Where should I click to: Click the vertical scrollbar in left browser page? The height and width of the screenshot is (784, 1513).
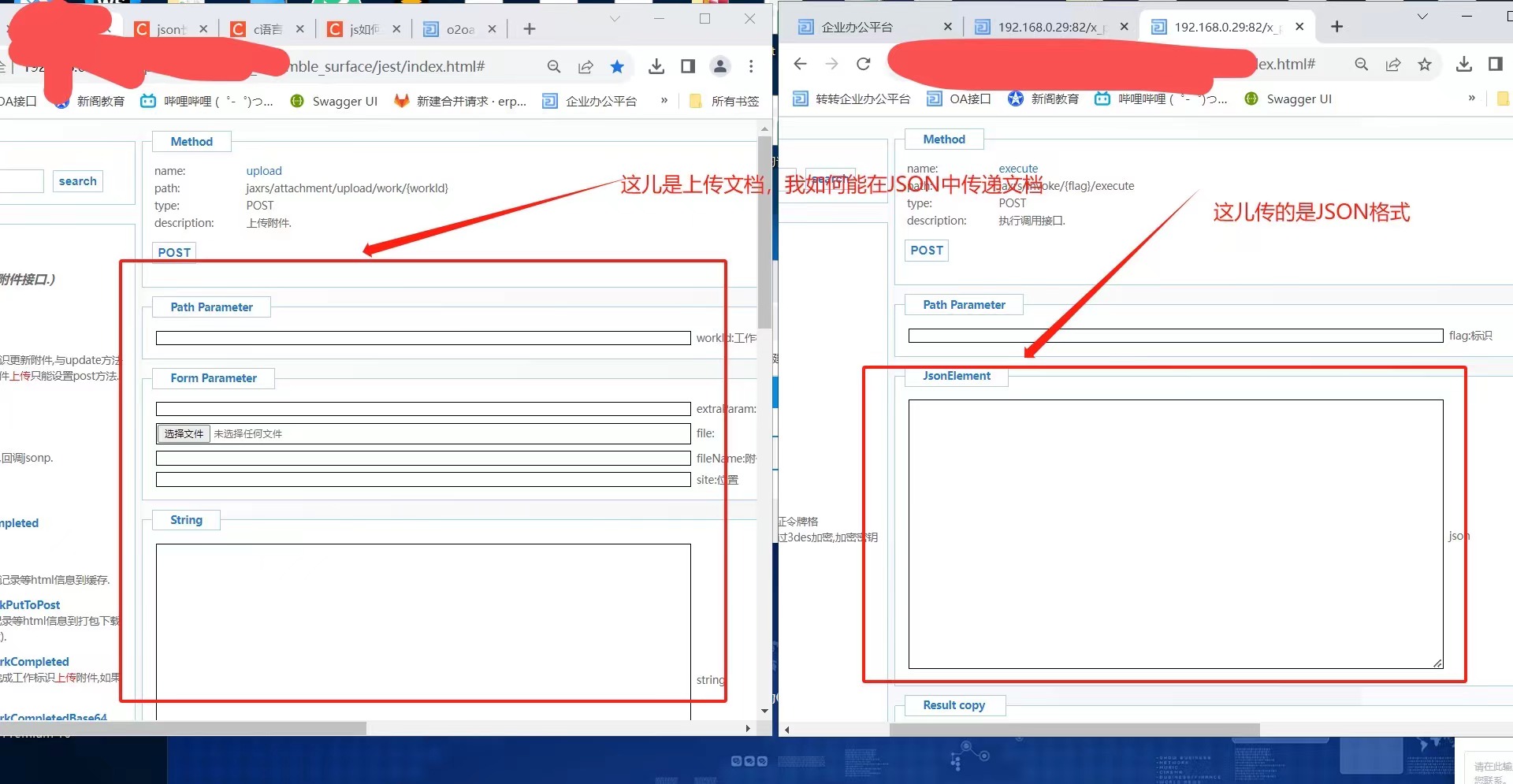[x=764, y=232]
